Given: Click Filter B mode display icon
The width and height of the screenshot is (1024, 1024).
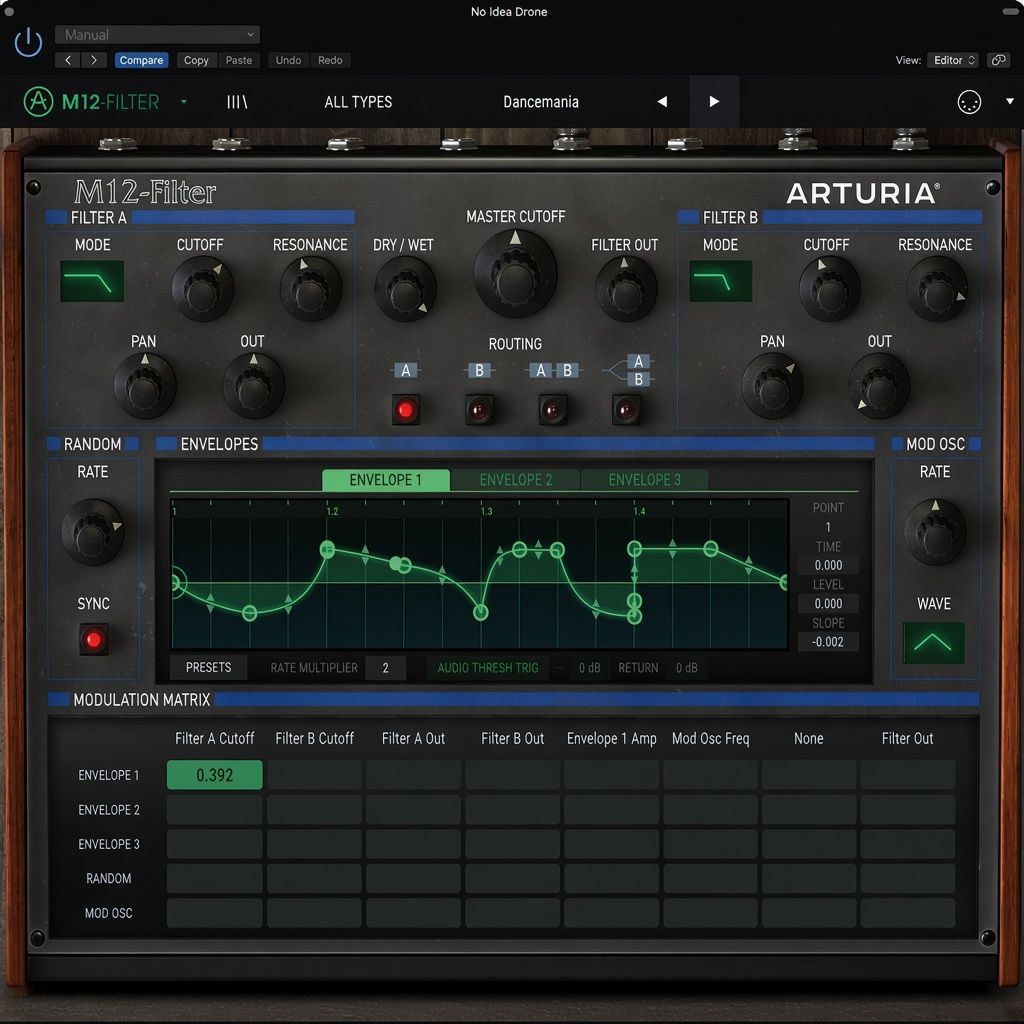Looking at the screenshot, I should click(x=721, y=281).
